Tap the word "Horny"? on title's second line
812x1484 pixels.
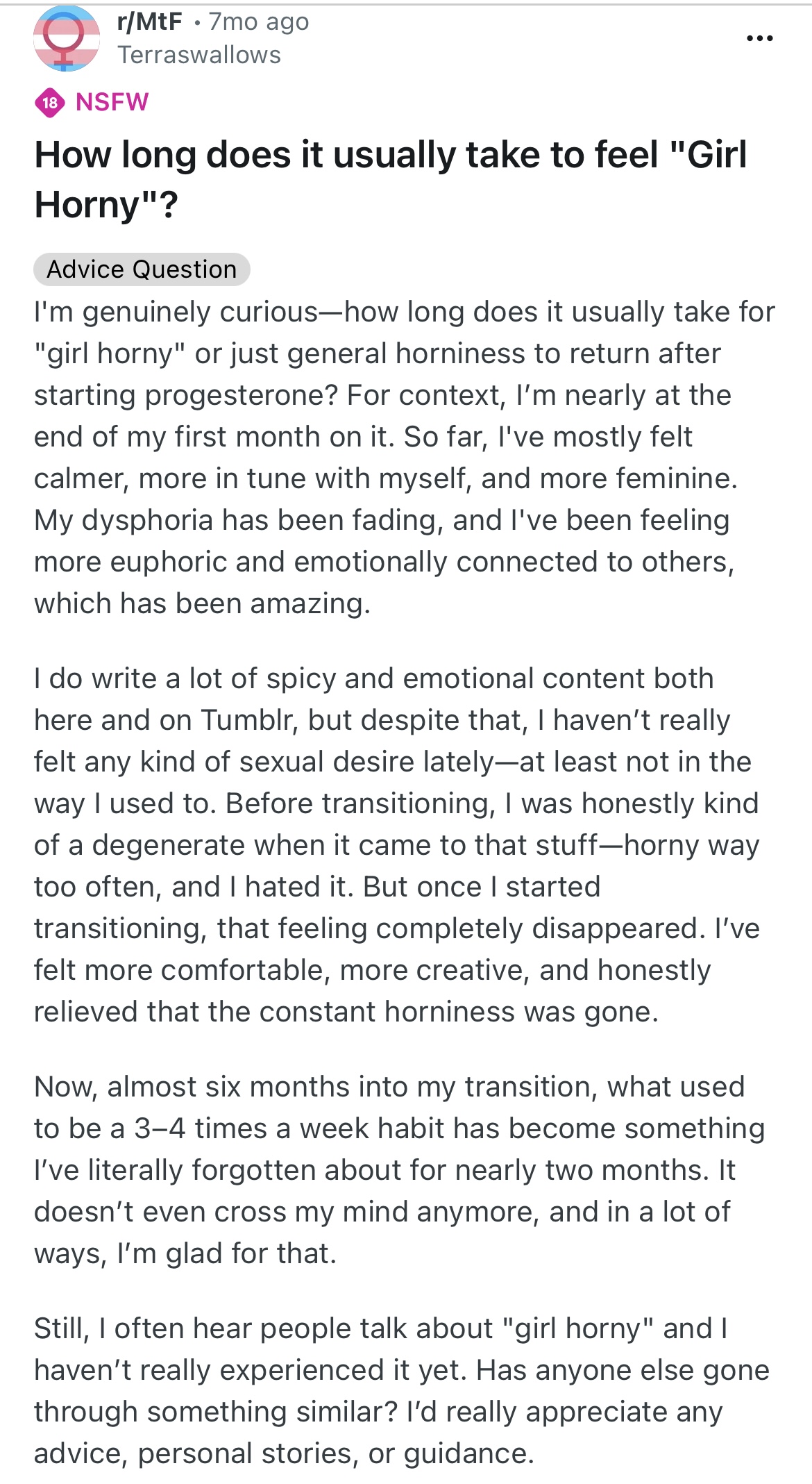[106, 204]
